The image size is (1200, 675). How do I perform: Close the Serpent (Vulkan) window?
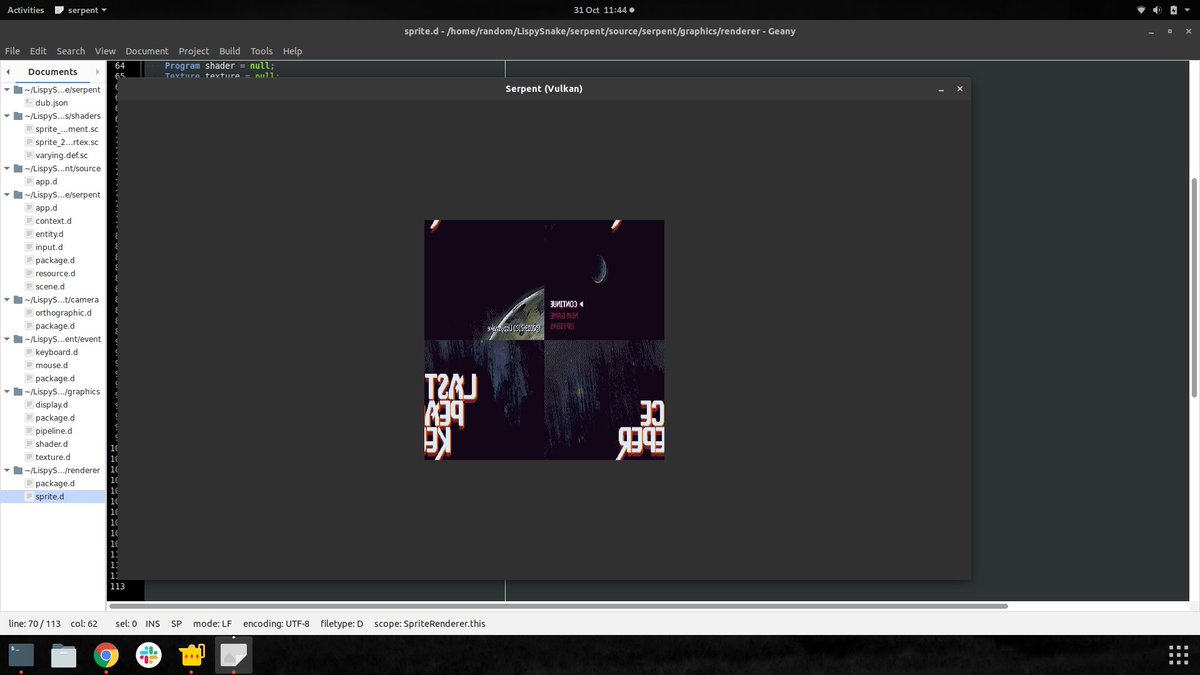(x=960, y=89)
